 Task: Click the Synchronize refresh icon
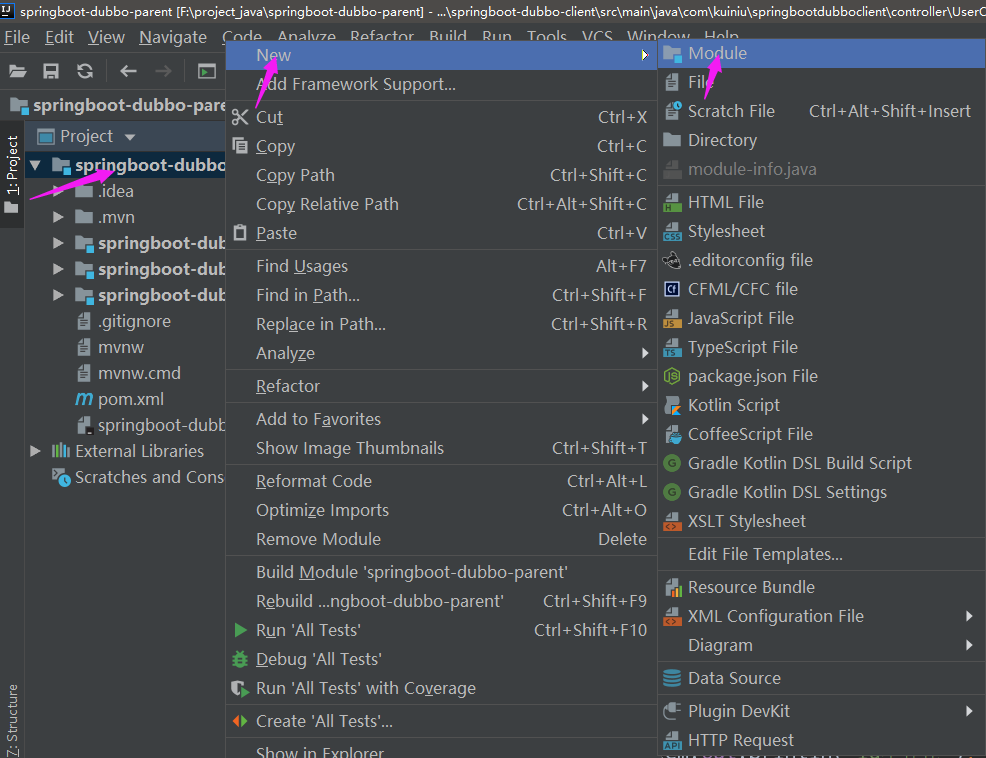pos(85,71)
